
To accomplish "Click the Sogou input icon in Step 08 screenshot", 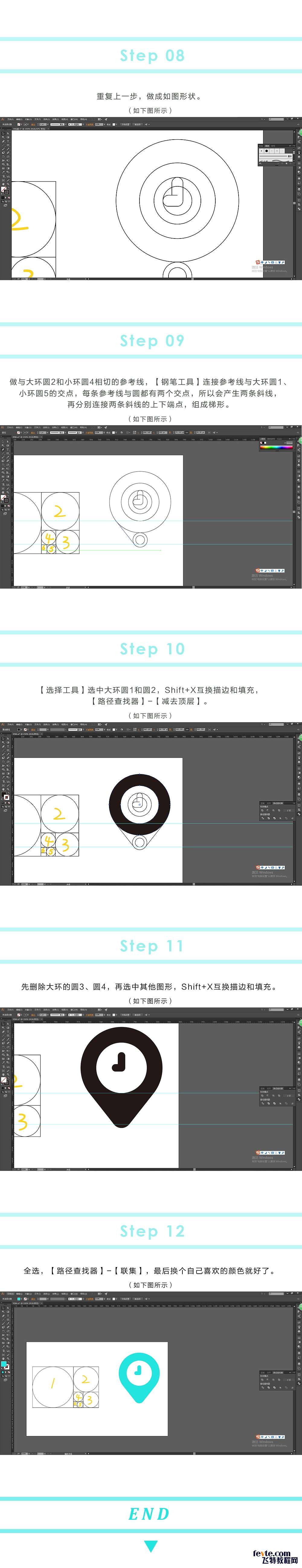I will (x=259, y=262).
